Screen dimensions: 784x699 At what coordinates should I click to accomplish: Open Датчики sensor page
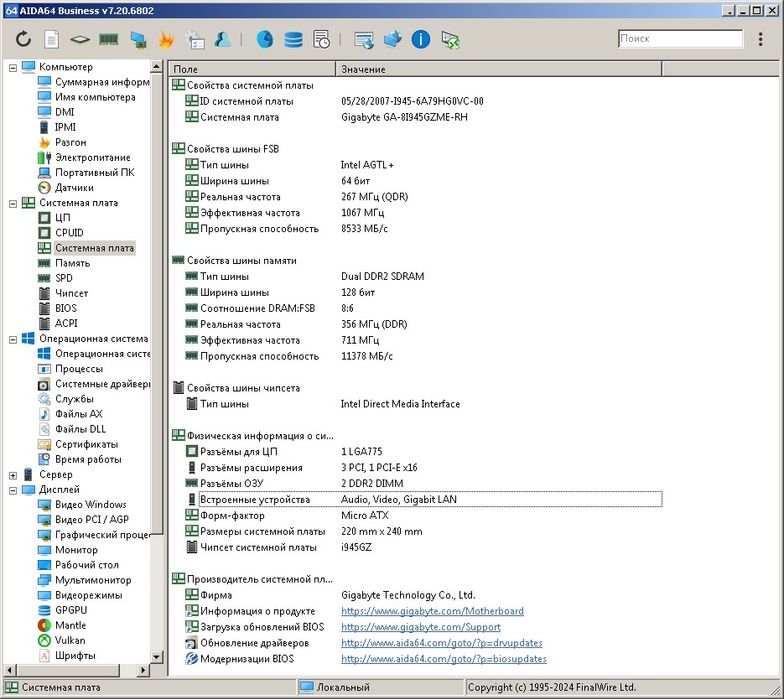[x=74, y=188]
